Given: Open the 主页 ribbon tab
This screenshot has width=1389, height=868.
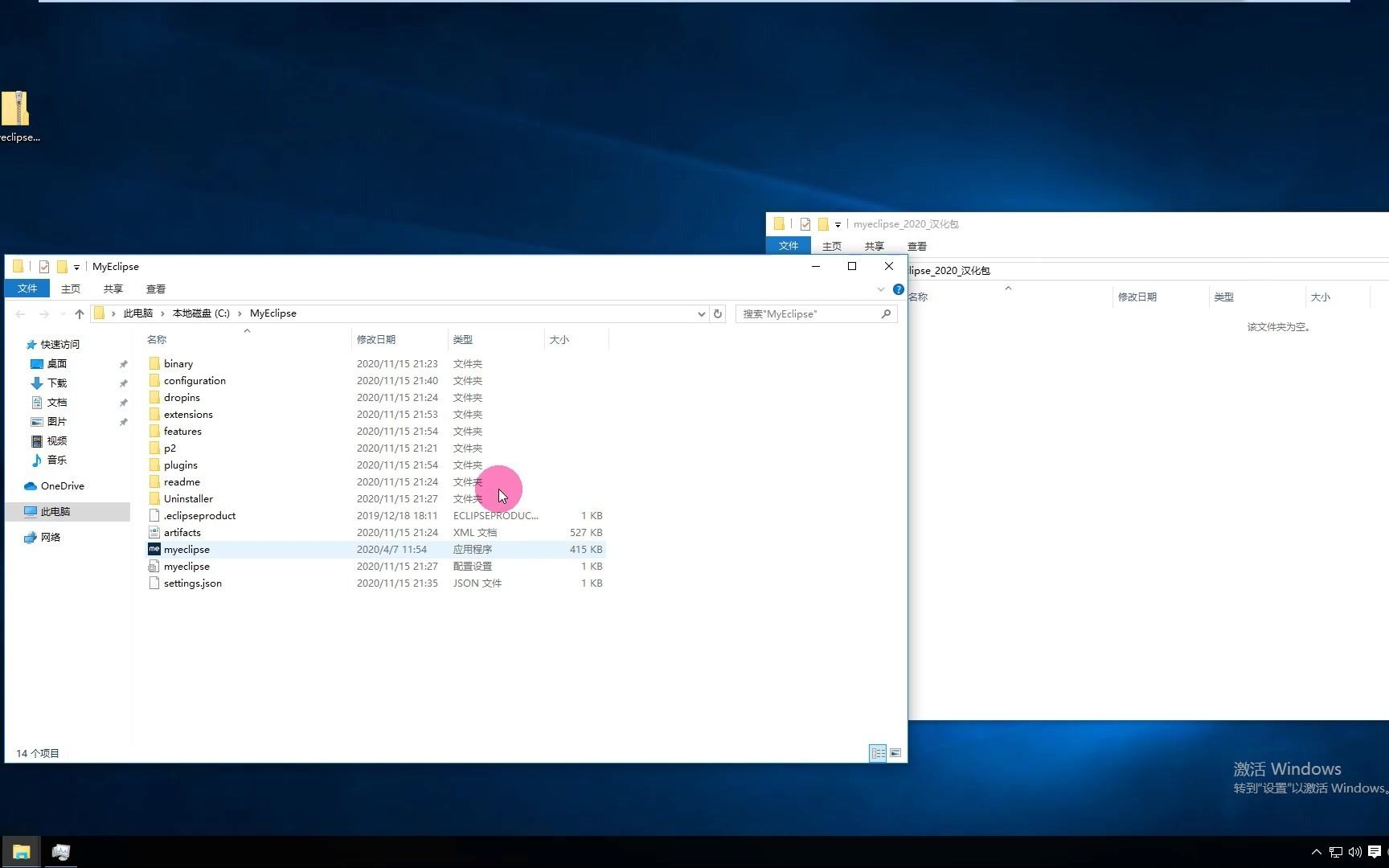Looking at the screenshot, I should tap(71, 289).
